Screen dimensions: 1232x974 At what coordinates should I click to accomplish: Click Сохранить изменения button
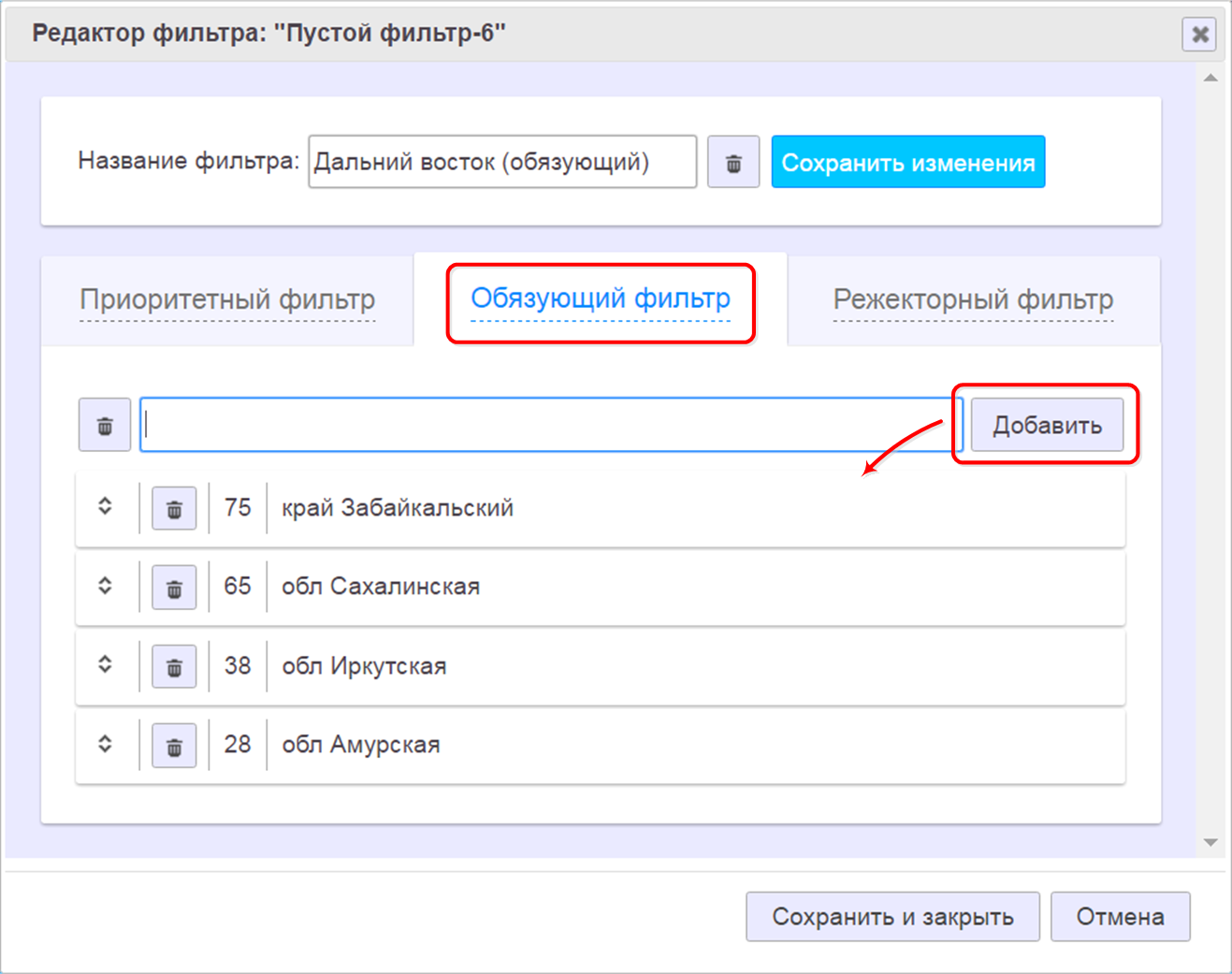pos(907,163)
